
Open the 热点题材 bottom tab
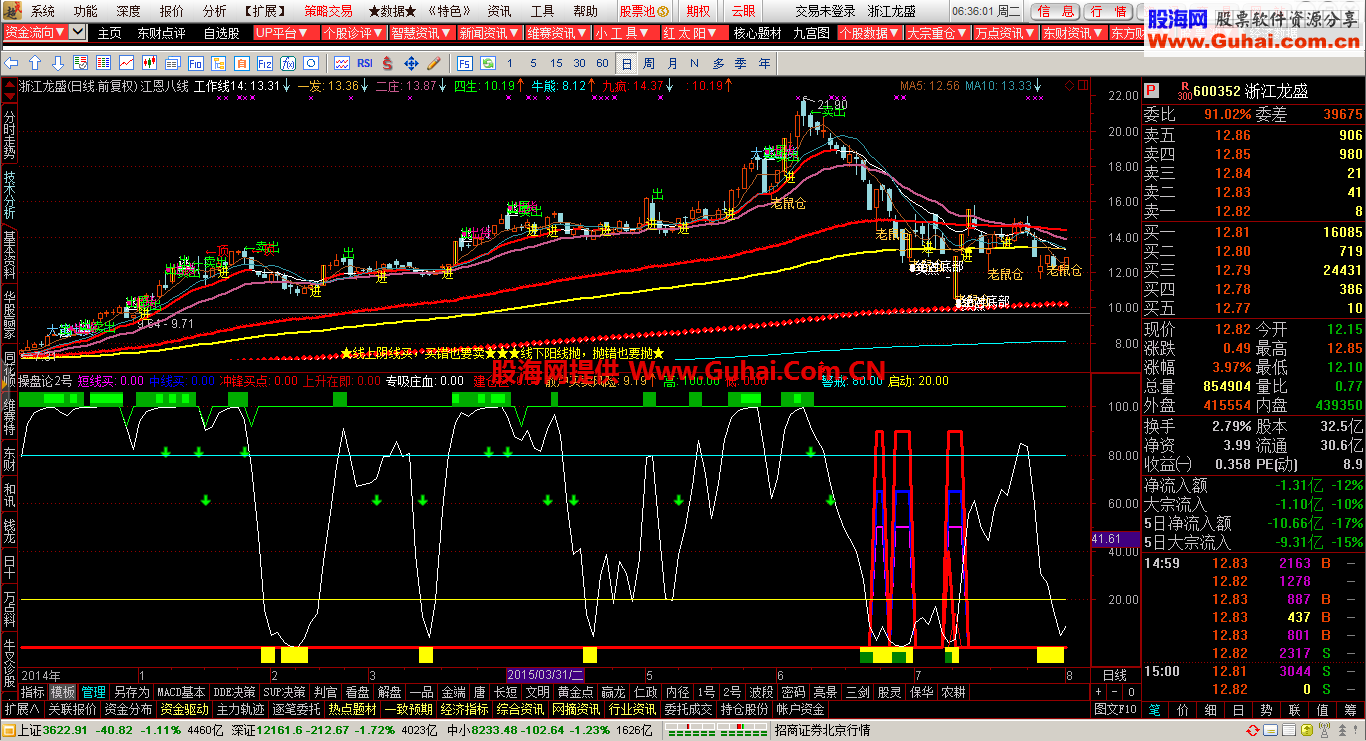[353, 709]
